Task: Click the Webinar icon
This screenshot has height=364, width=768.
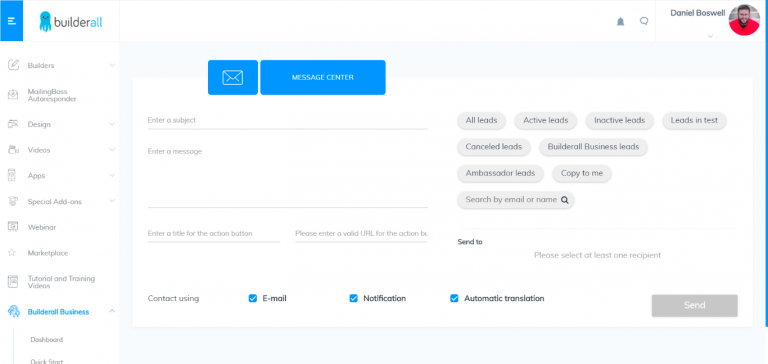Action: 13,227
